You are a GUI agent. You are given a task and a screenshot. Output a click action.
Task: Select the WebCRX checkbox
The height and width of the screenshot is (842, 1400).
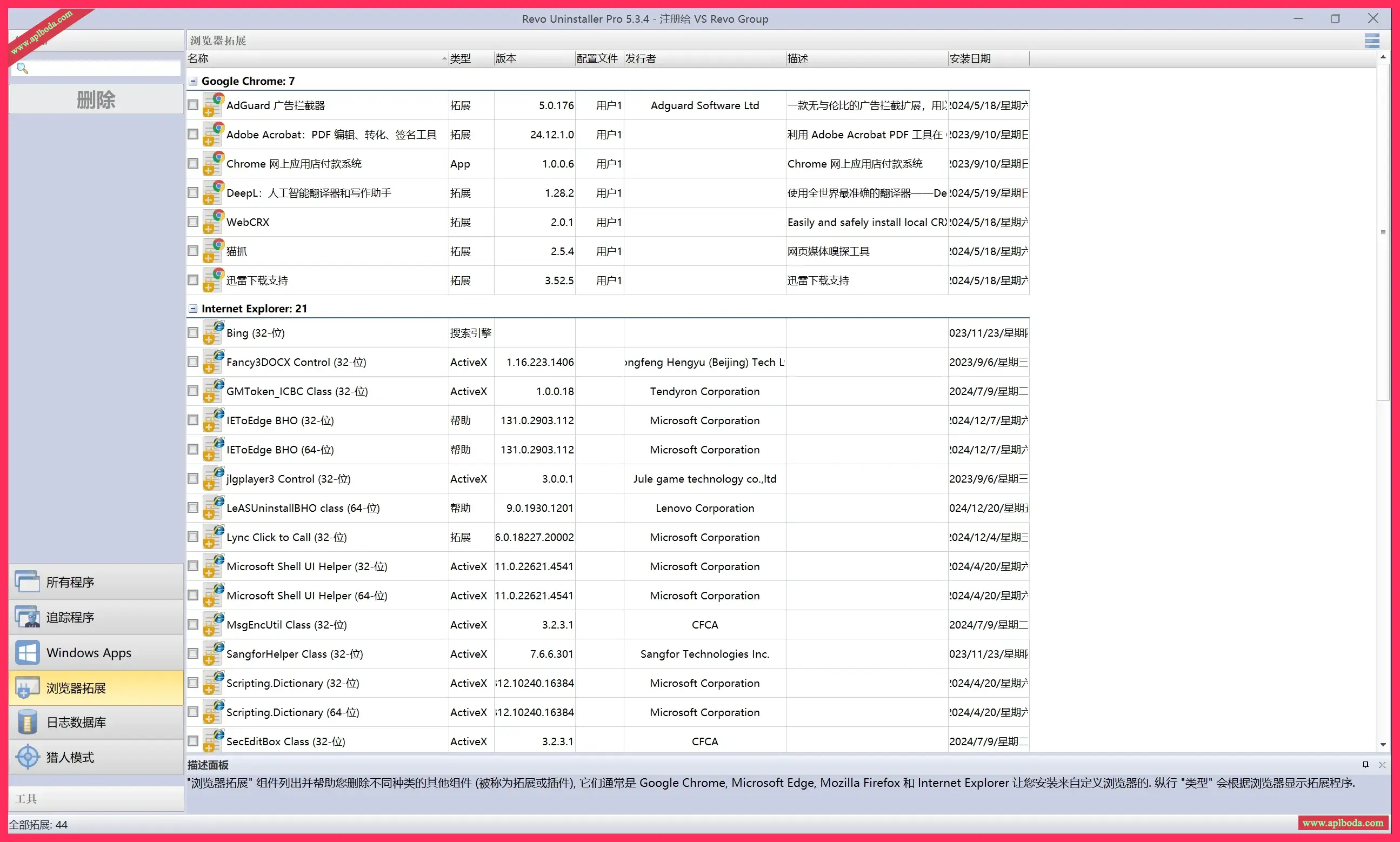[193, 222]
